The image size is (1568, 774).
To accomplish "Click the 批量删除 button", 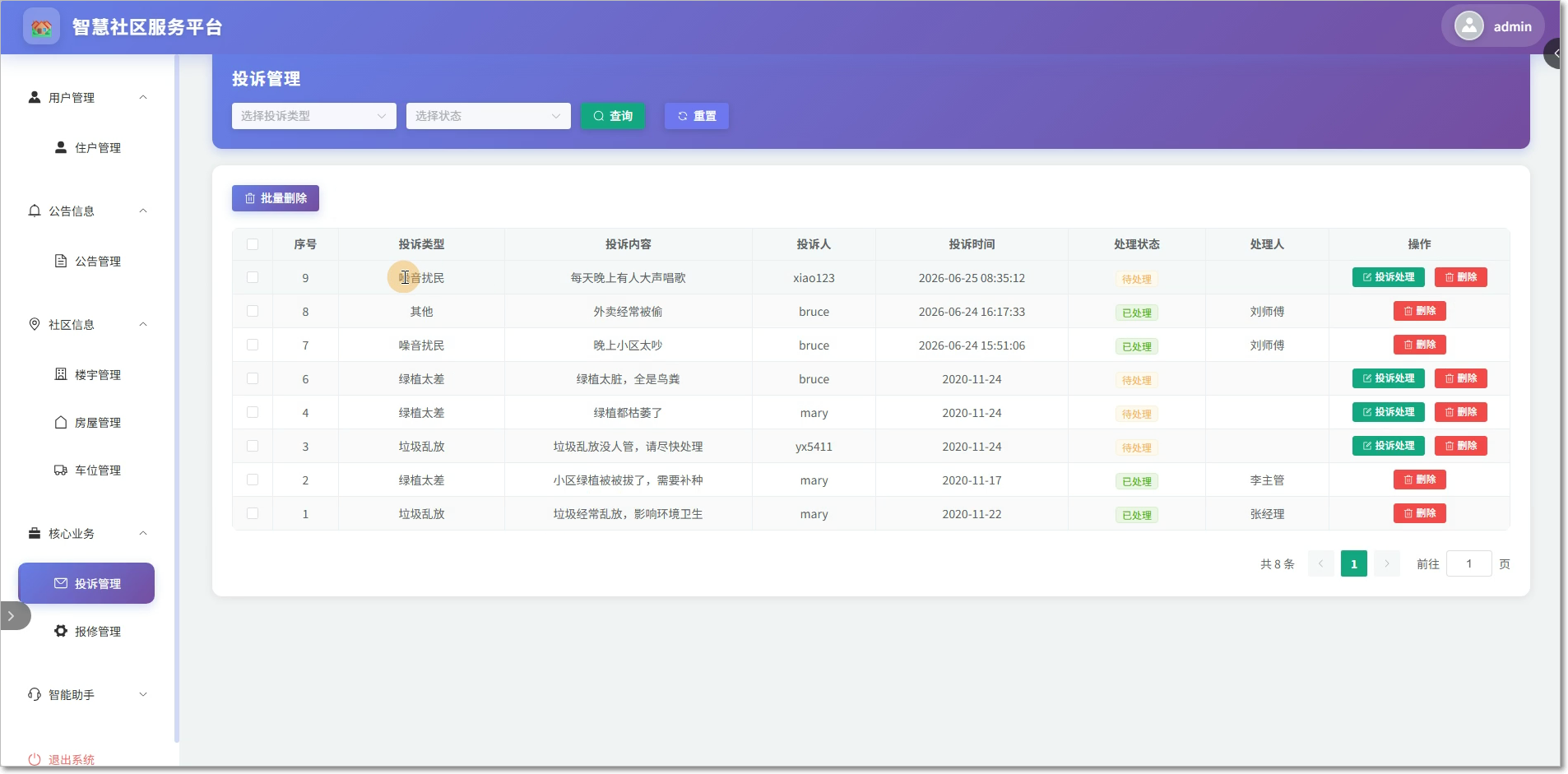I will tap(276, 198).
